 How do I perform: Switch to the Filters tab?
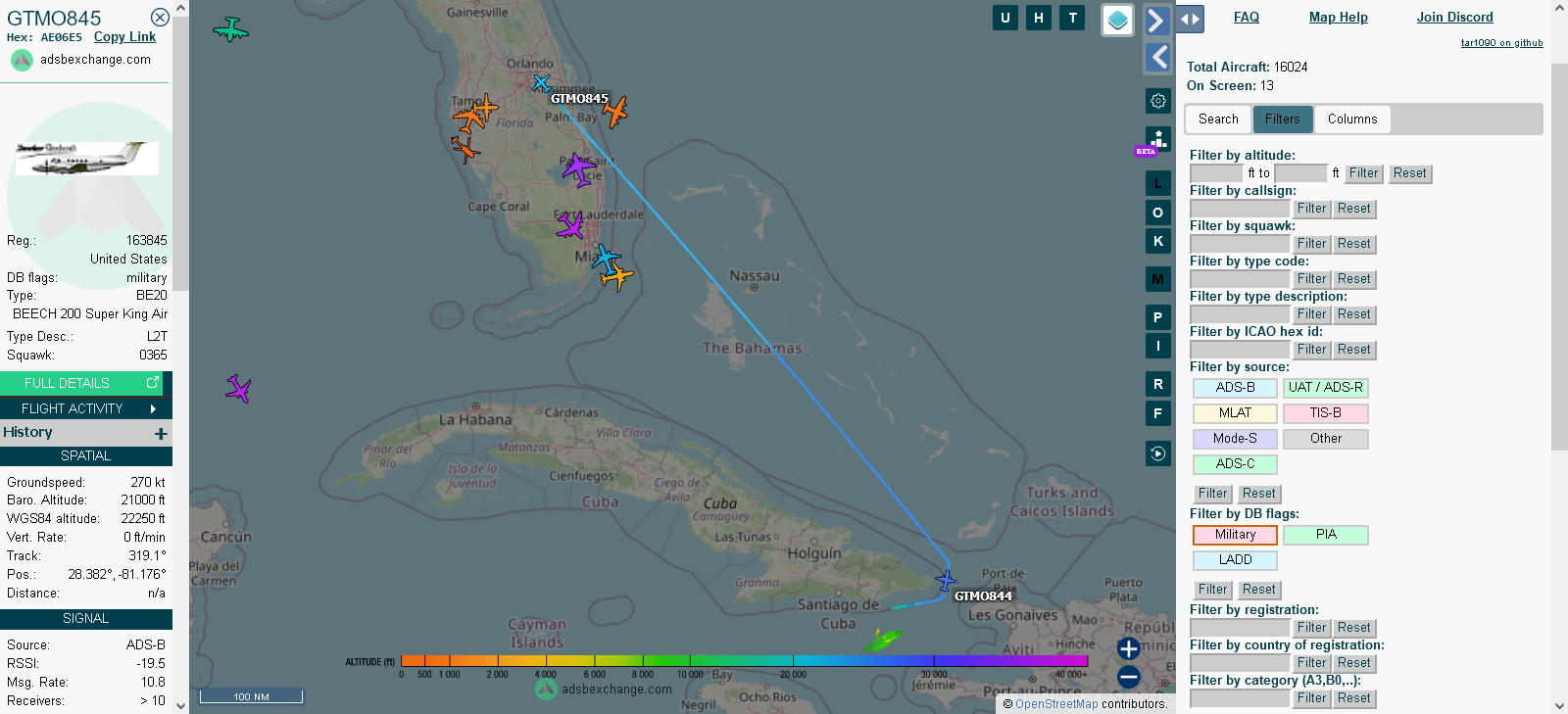pyautogui.click(x=1282, y=119)
